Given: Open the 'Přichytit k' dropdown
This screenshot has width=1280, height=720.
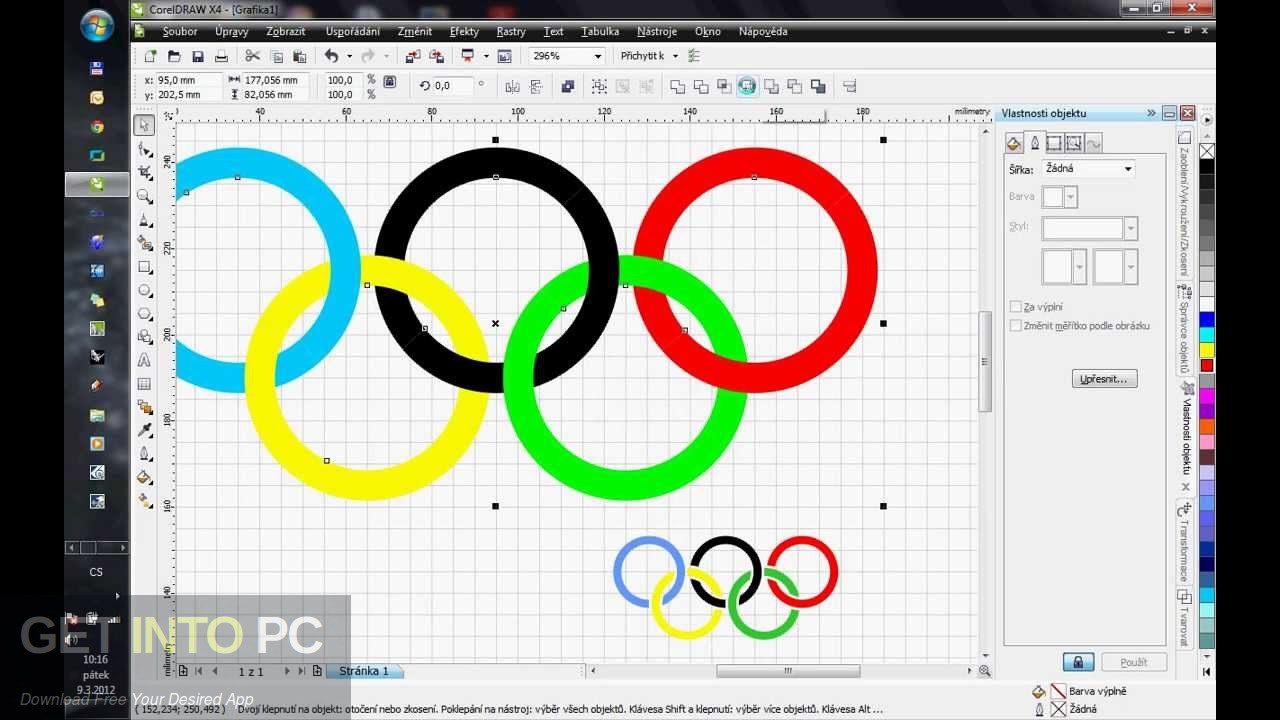Looking at the screenshot, I should [675, 56].
